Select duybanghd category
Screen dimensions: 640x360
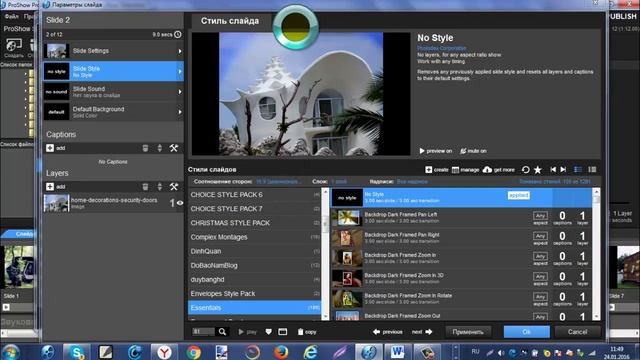(255, 280)
